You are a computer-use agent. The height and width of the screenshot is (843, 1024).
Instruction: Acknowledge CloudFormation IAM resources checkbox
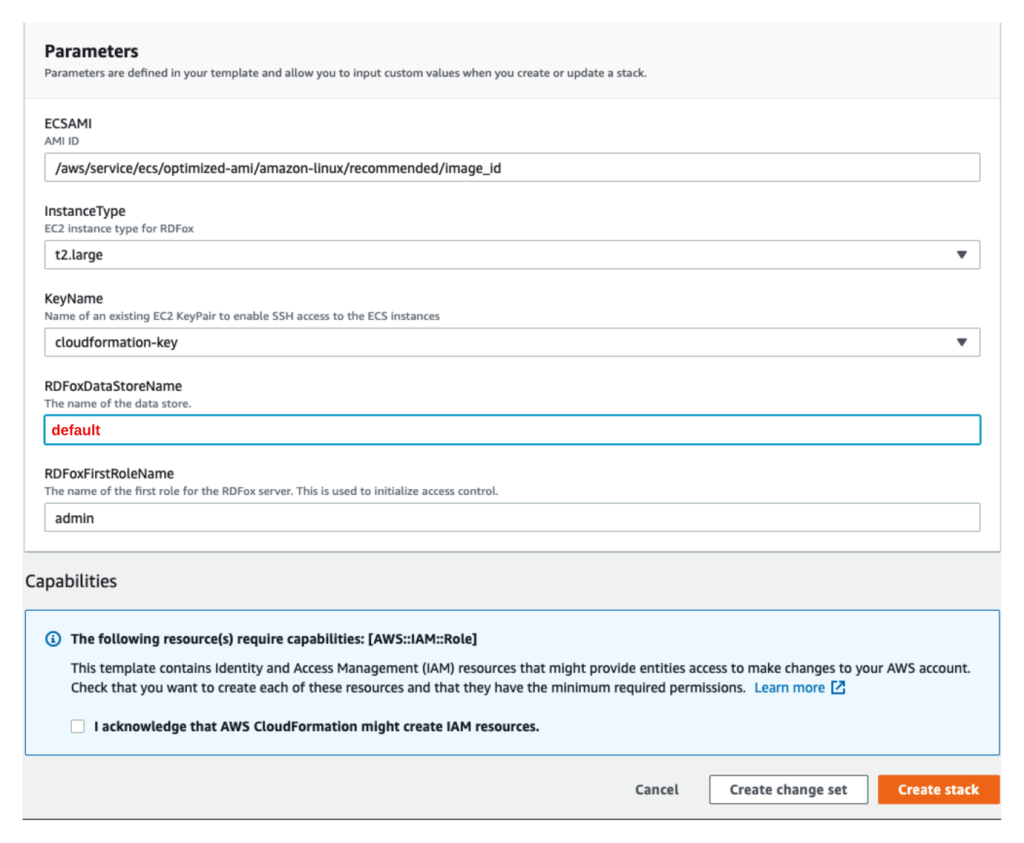tap(78, 727)
